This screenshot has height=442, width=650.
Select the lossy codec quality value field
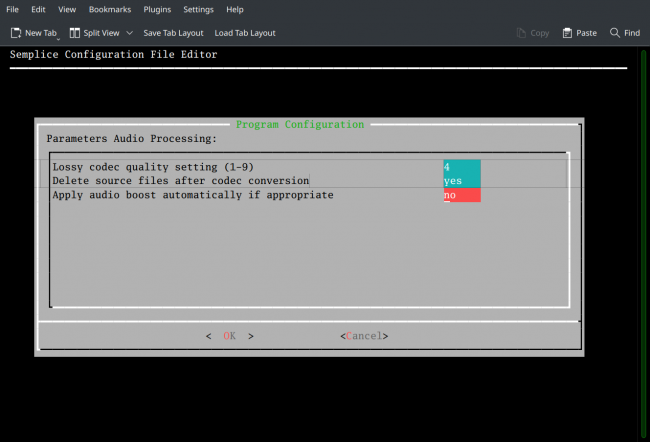pos(461,166)
